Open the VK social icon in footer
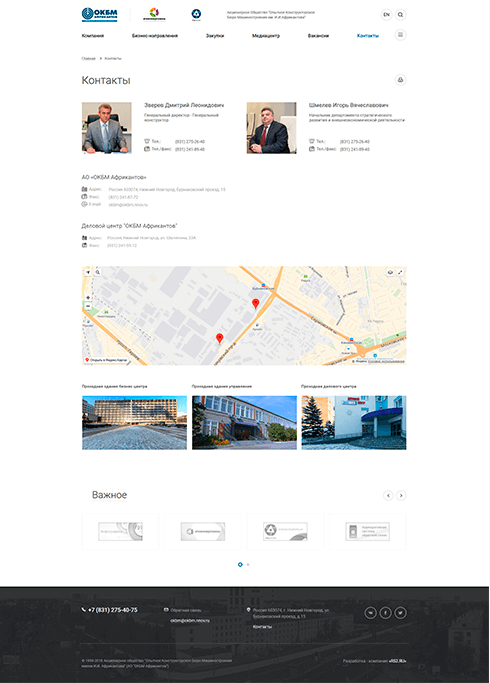The width and height of the screenshot is (490, 683). coord(370,613)
